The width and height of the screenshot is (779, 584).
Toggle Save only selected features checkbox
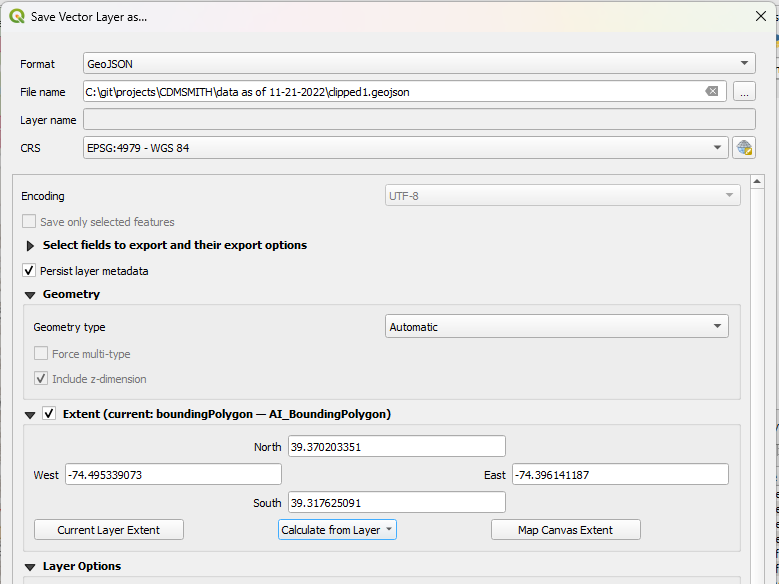click(x=29, y=222)
